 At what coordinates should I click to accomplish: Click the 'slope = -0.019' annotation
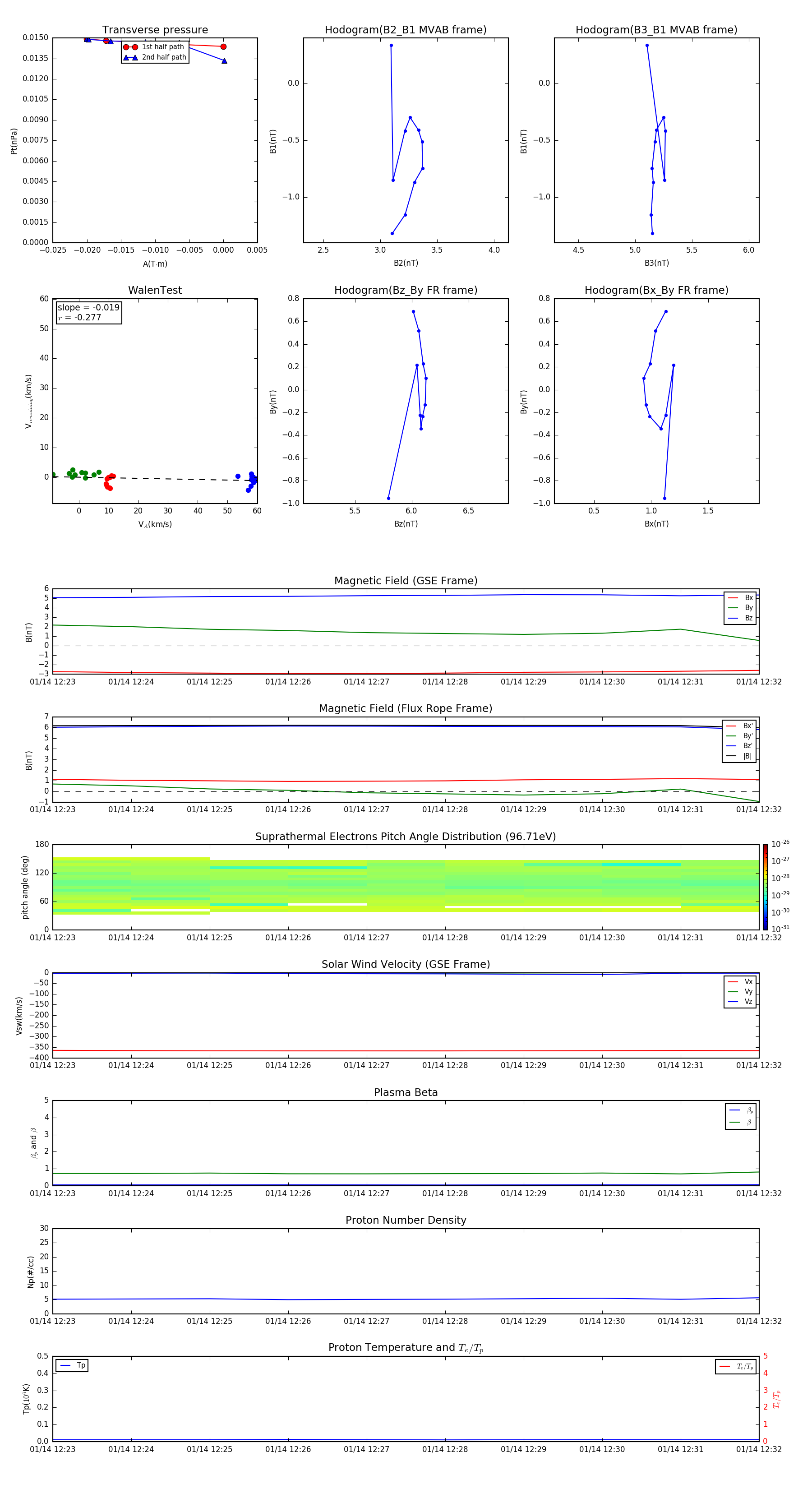click(x=88, y=308)
